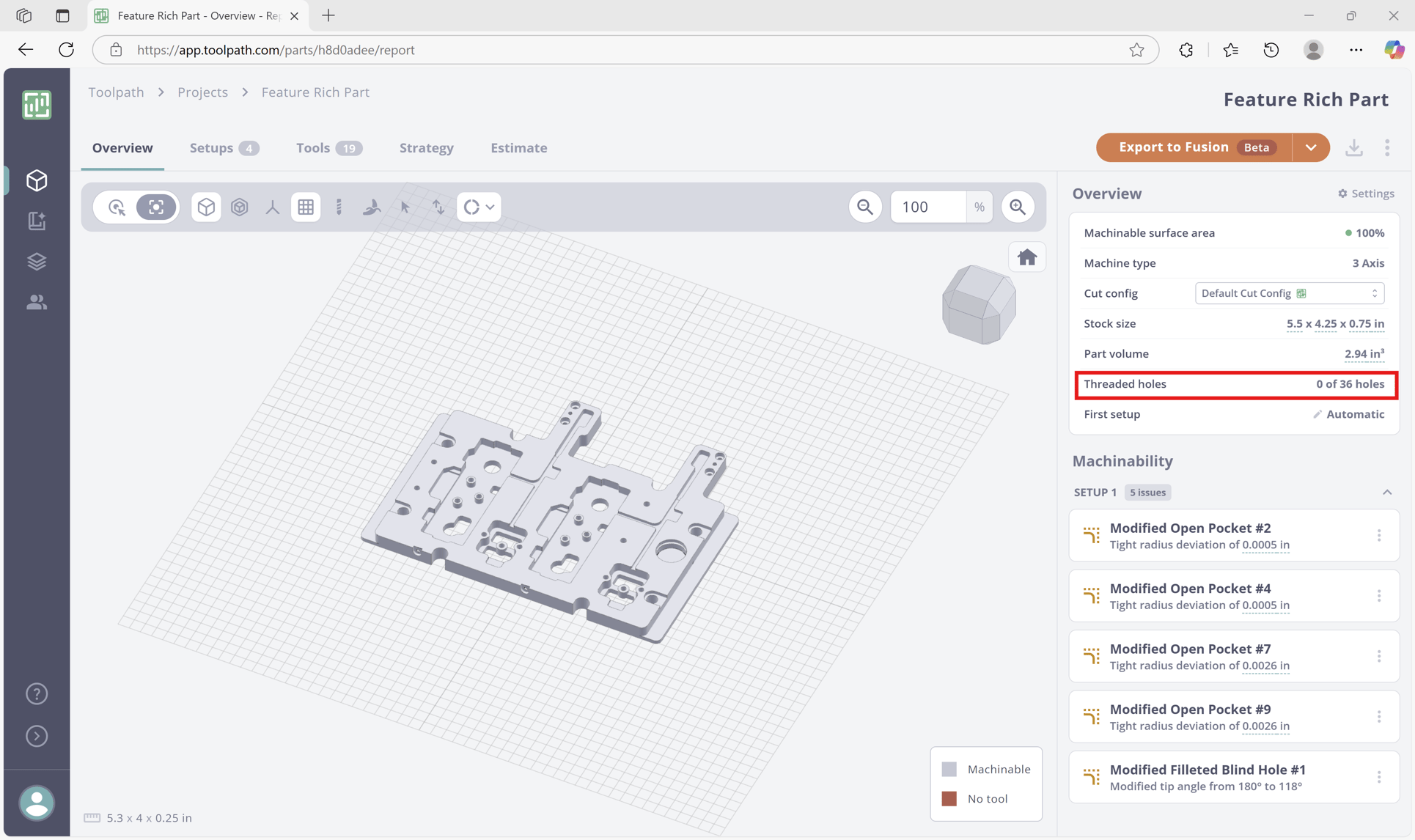Screen dimensions: 1415x840
Task: Open the Cut config dropdown
Action: [x=1289, y=293]
